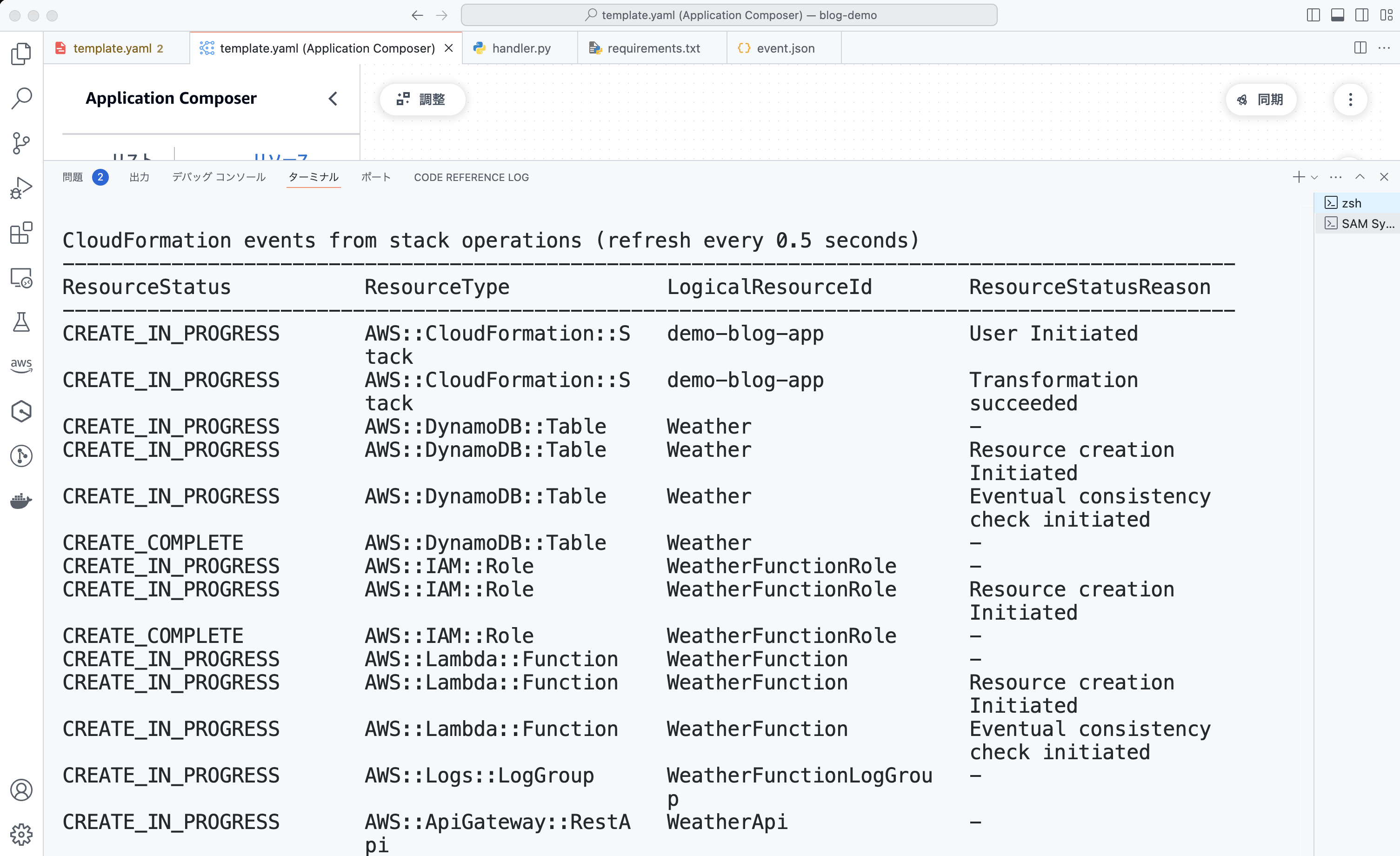Select the zsh terminal instance
This screenshot has width=1400, height=856.
[x=1358, y=203]
